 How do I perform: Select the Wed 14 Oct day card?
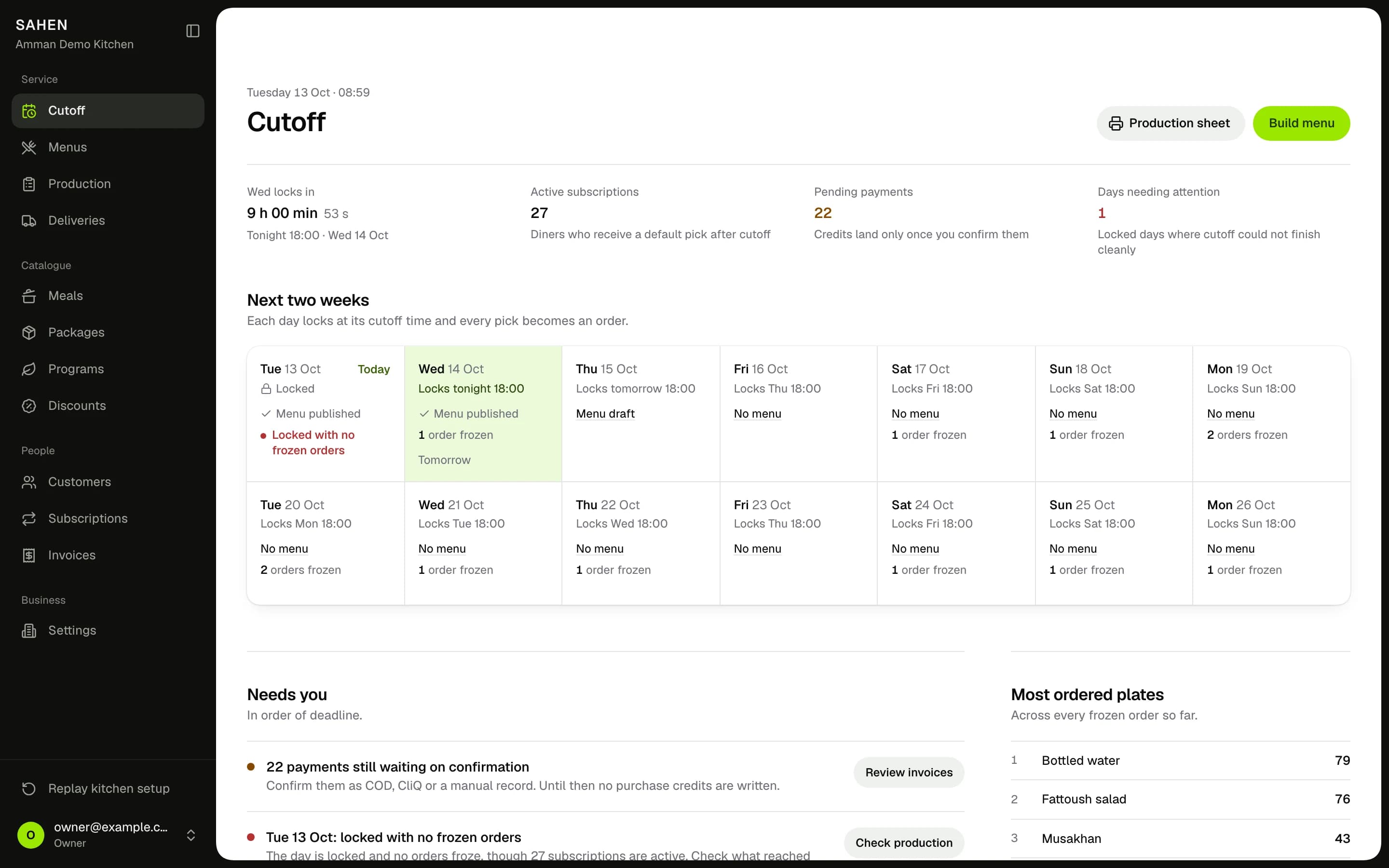pos(483,414)
